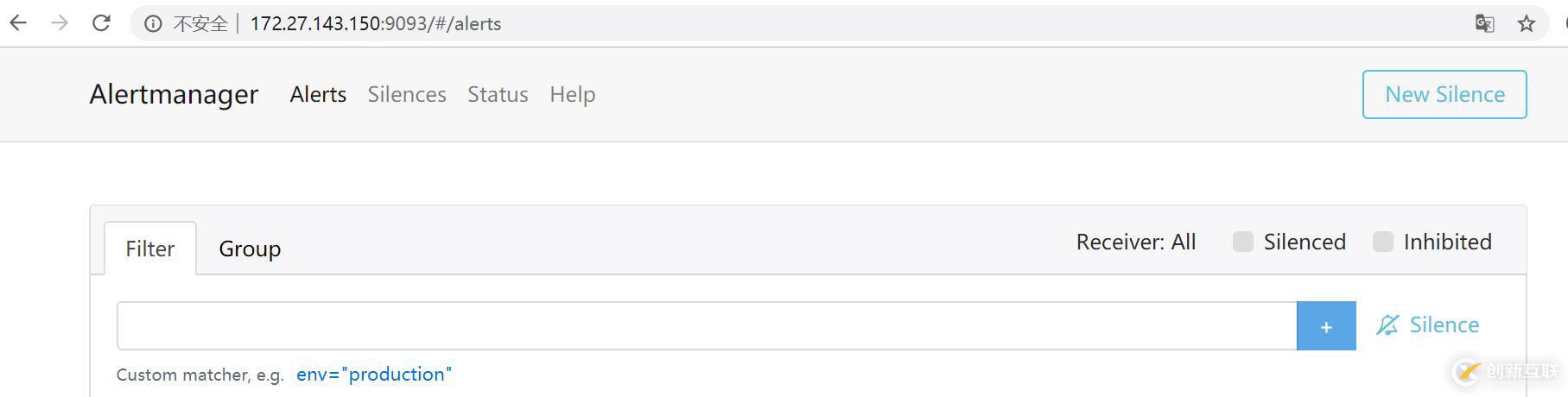Click the browser back arrow
Screen dimensions: 1568x397
[x=18, y=23]
